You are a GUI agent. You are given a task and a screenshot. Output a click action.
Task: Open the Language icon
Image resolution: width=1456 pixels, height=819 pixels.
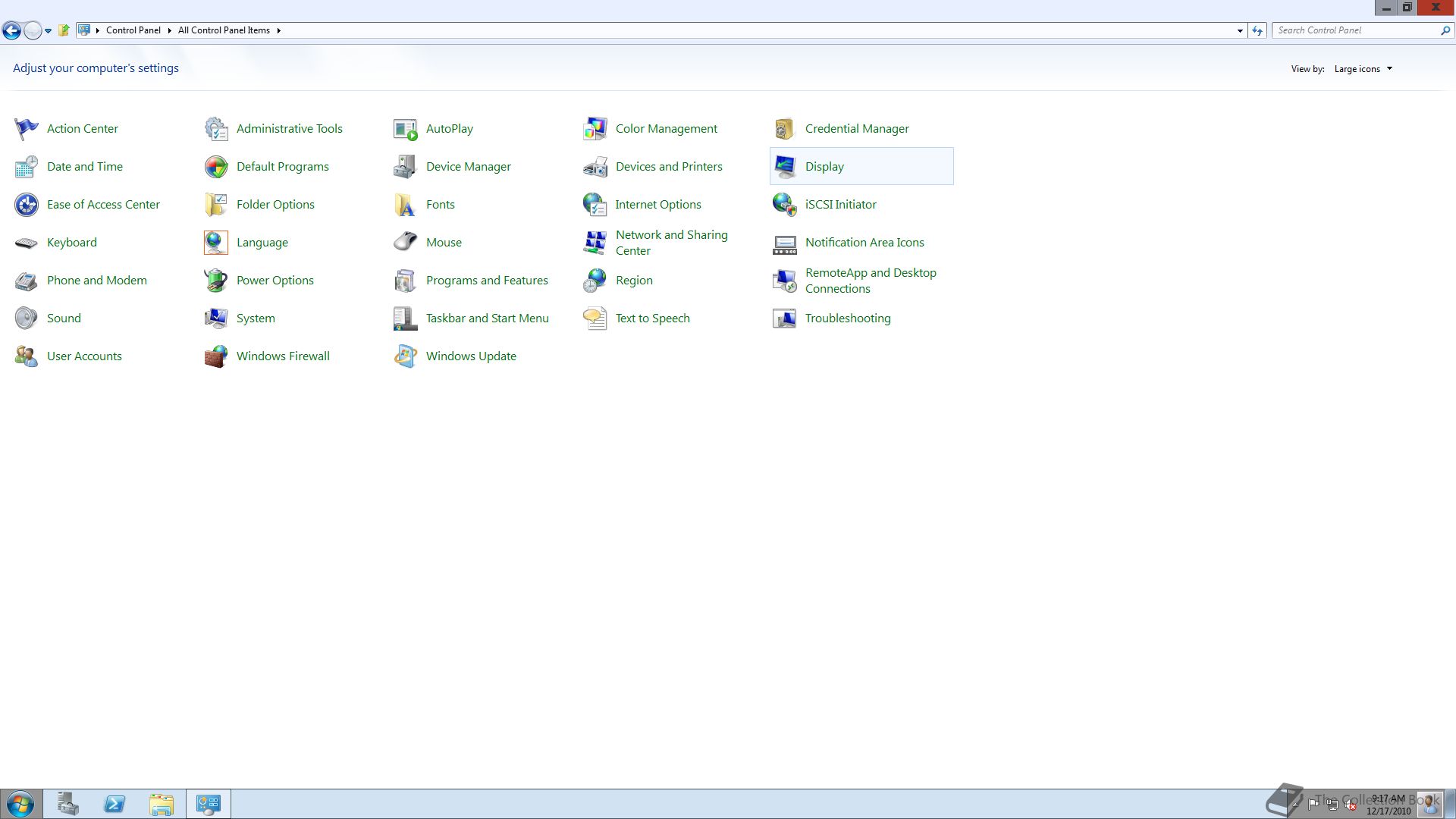click(216, 243)
